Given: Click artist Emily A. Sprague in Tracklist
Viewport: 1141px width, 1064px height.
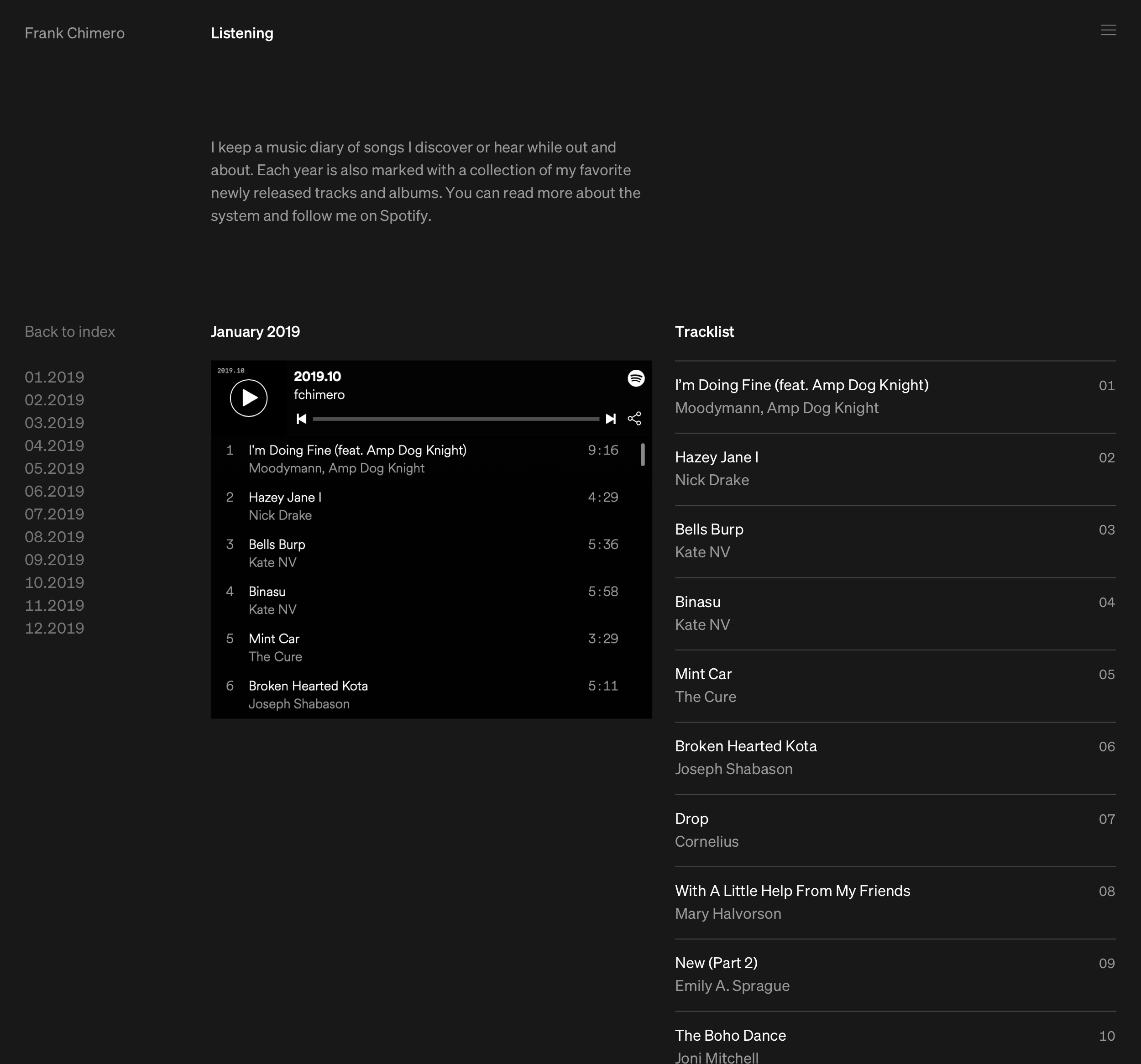Looking at the screenshot, I should tap(733, 986).
